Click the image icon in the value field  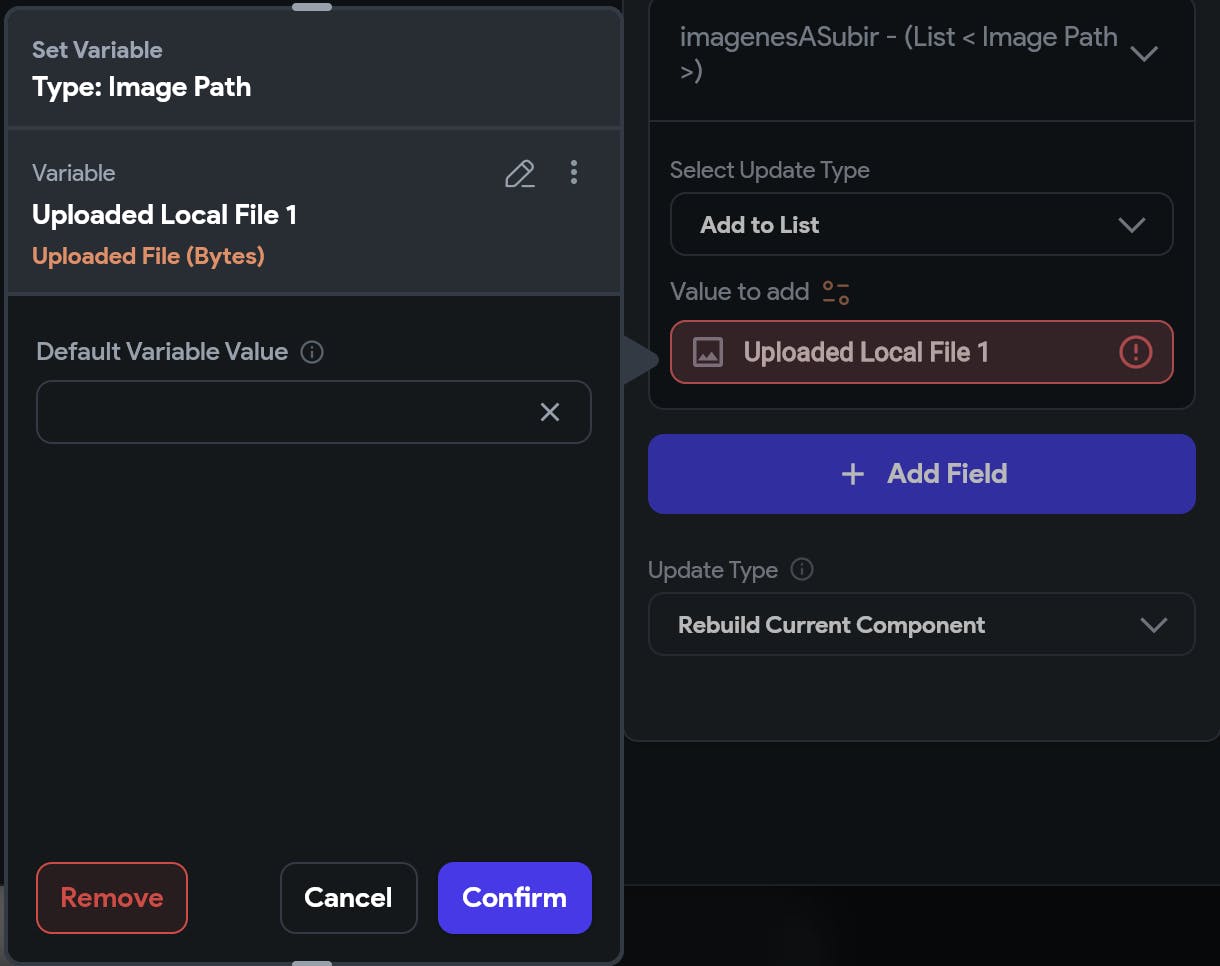coord(708,352)
